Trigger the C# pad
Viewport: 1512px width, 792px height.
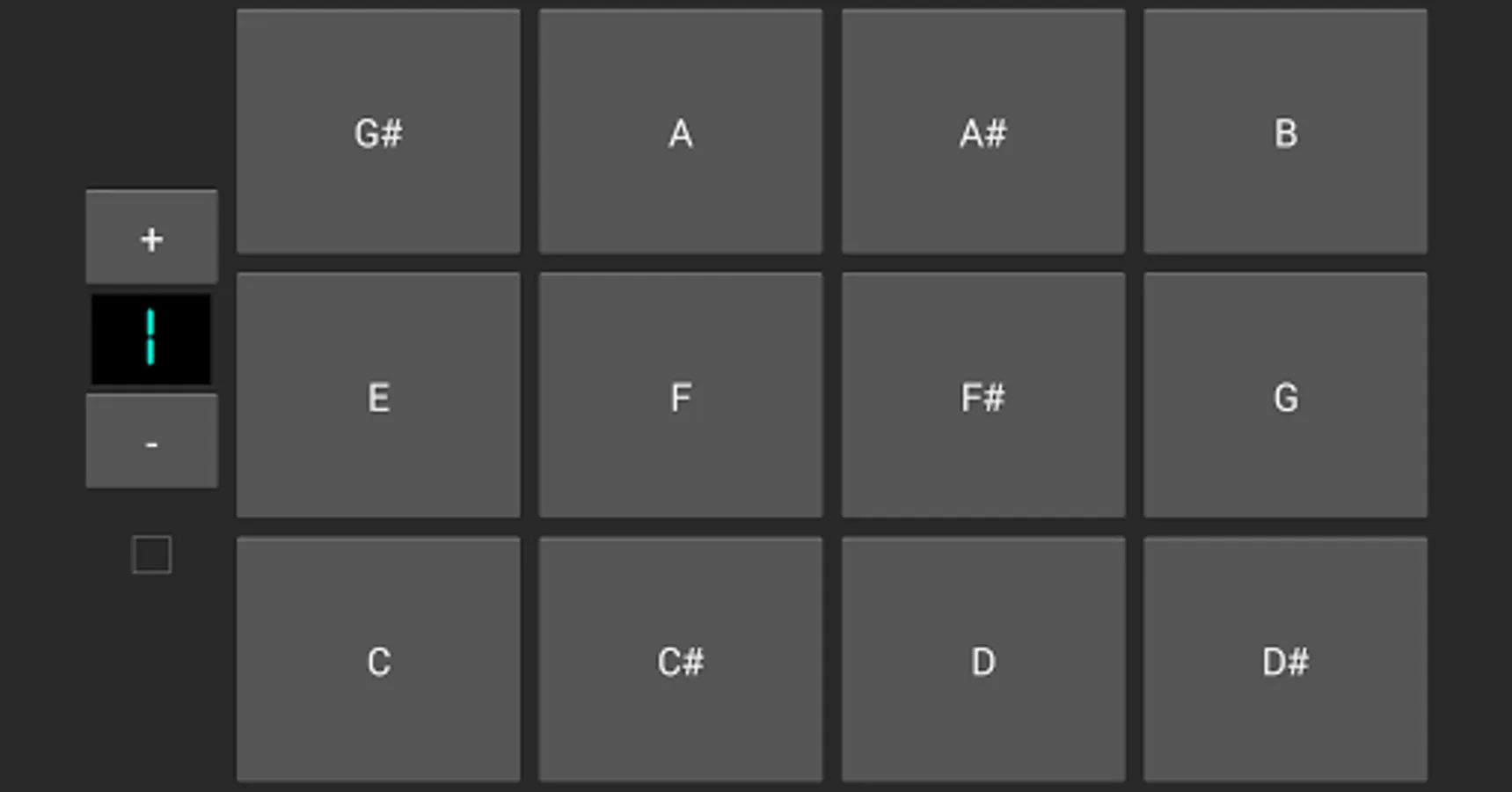pyautogui.click(x=680, y=661)
